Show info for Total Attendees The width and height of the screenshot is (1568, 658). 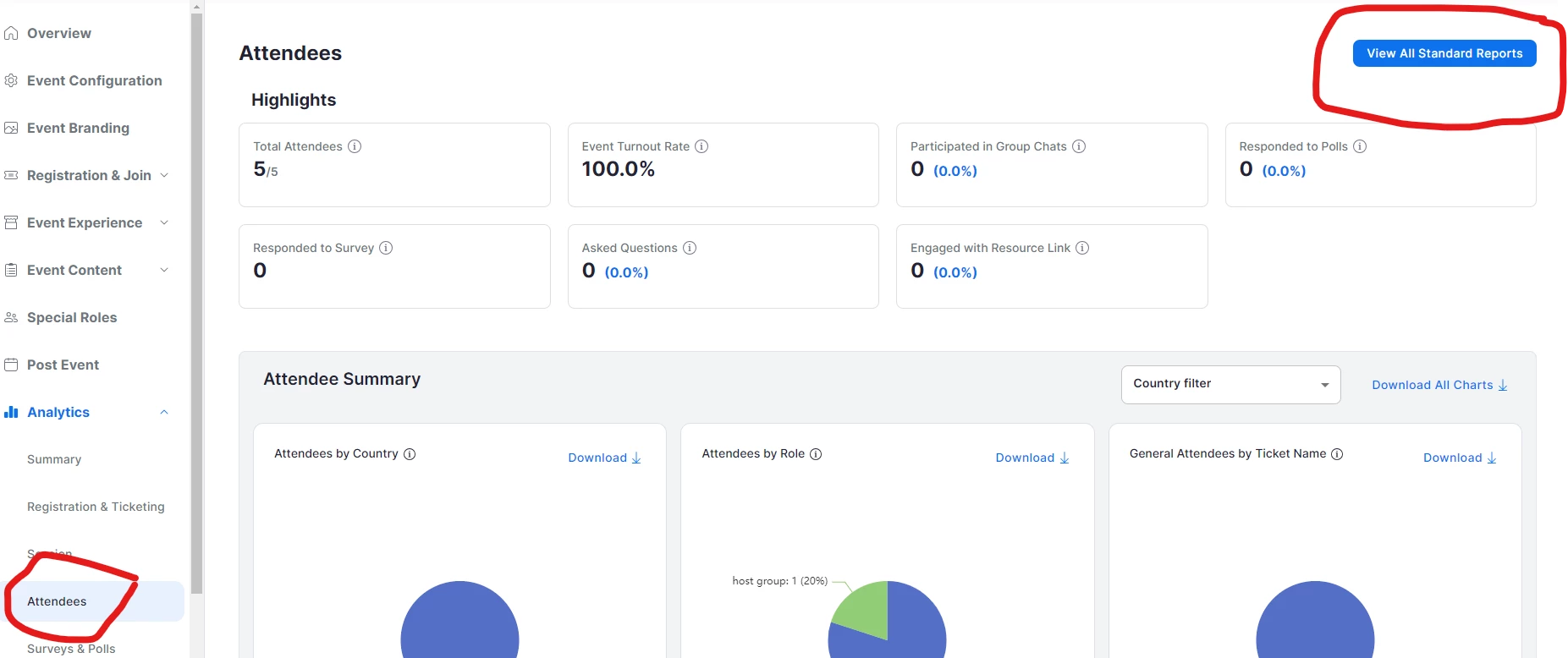click(355, 146)
